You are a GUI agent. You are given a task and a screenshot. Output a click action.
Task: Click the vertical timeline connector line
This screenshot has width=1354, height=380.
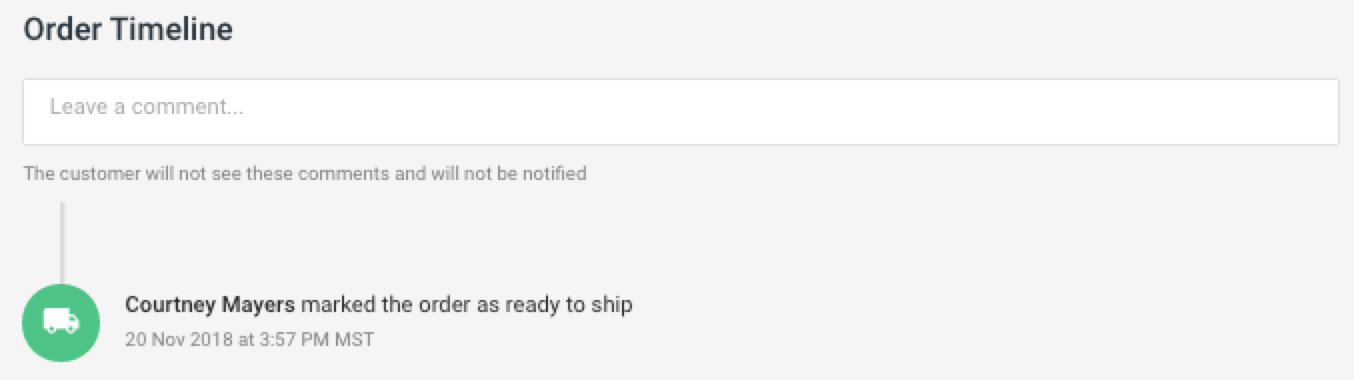(x=62, y=243)
